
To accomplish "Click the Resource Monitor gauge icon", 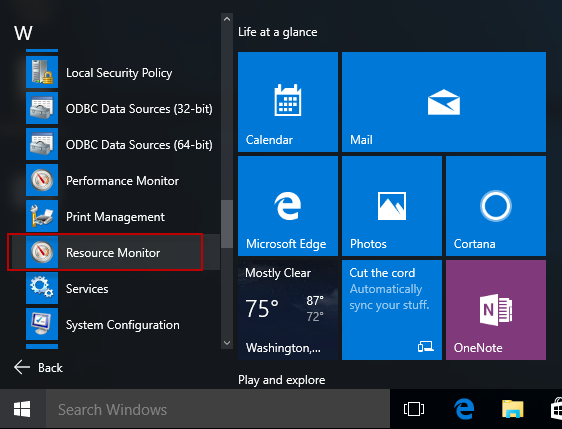I will click(x=42, y=252).
